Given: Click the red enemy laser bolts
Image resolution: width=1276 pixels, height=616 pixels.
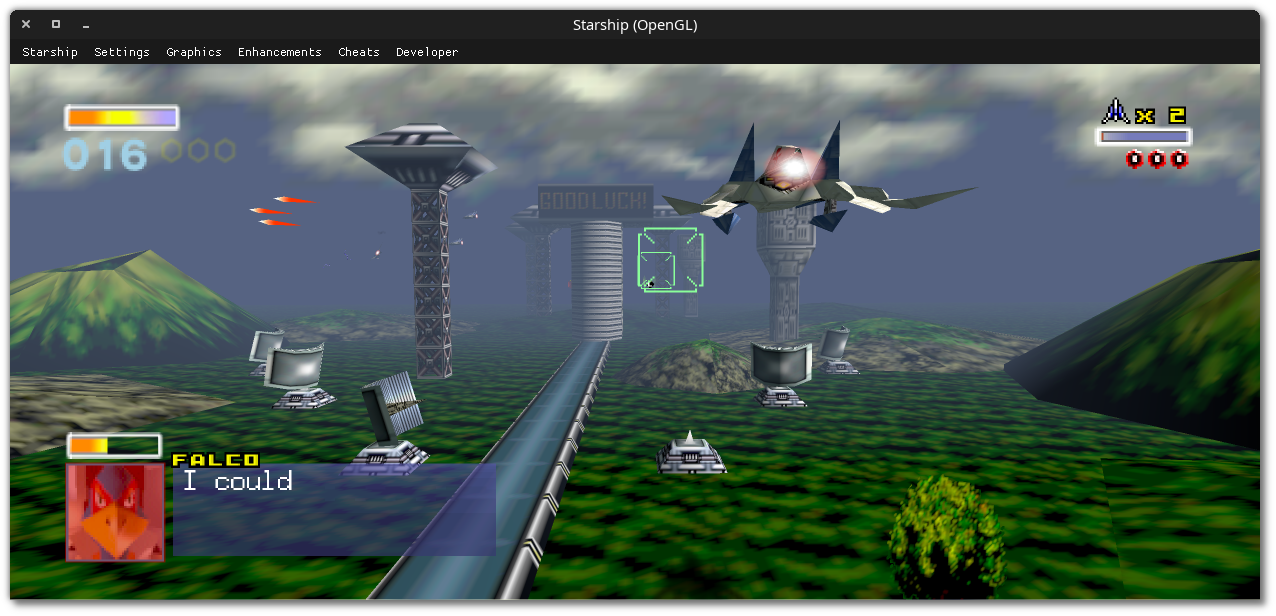Looking at the screenshot, I should pos(282,211).
